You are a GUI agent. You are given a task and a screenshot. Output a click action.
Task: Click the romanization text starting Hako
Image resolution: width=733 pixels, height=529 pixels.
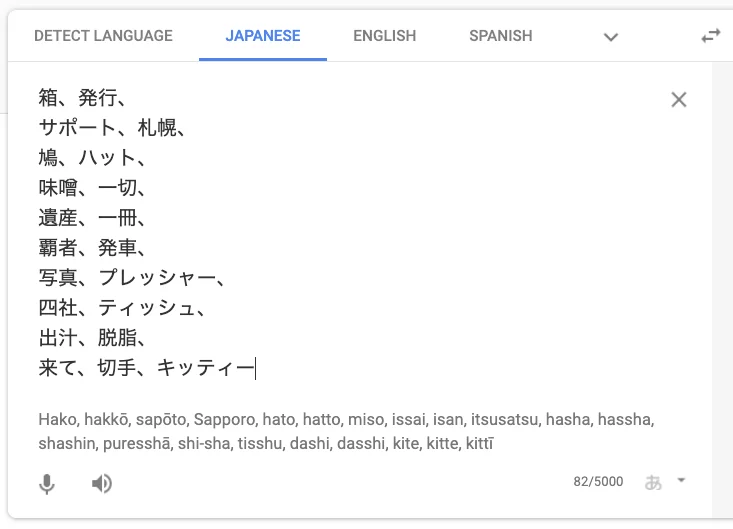[346, 431]
